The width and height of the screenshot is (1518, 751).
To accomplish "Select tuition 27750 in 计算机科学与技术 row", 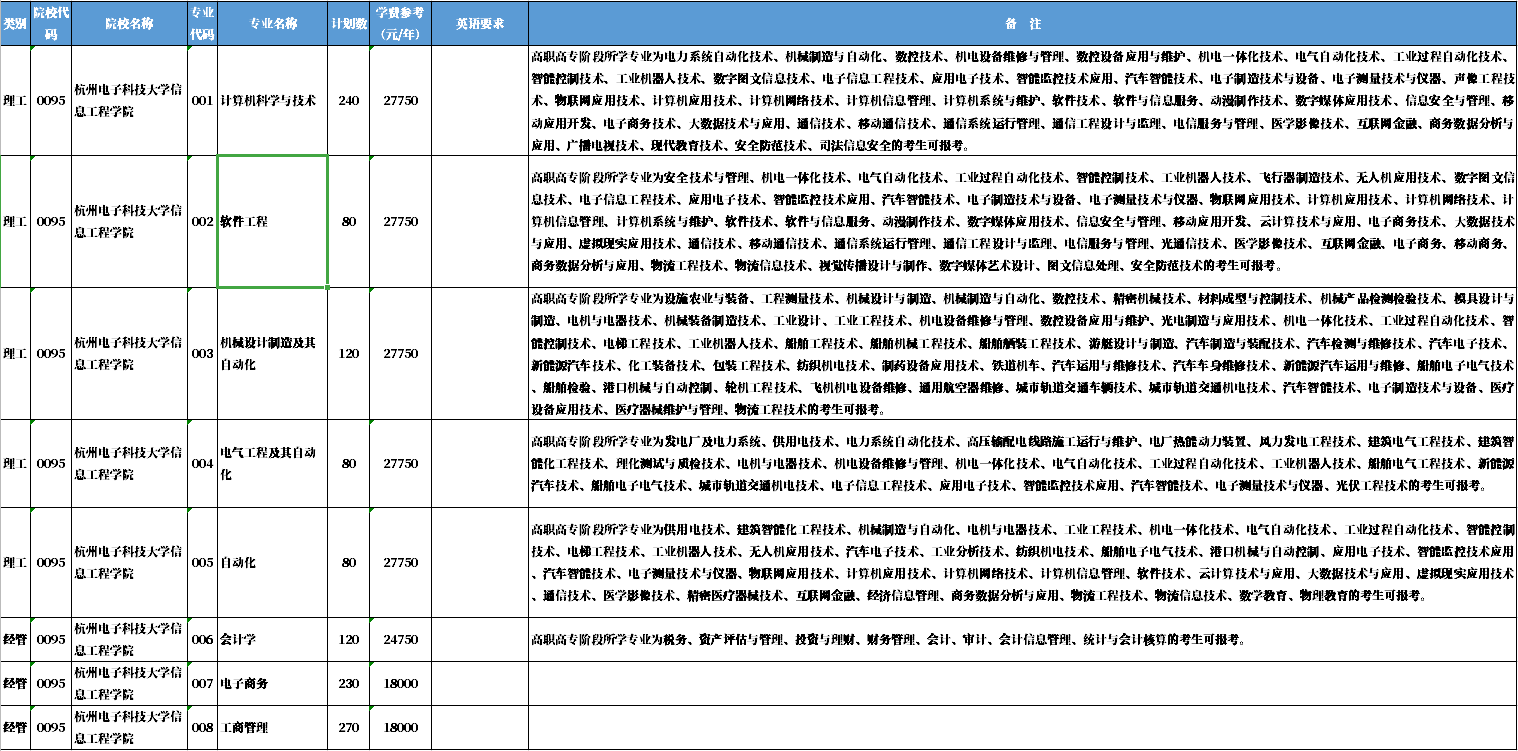I will click(400, 101).
